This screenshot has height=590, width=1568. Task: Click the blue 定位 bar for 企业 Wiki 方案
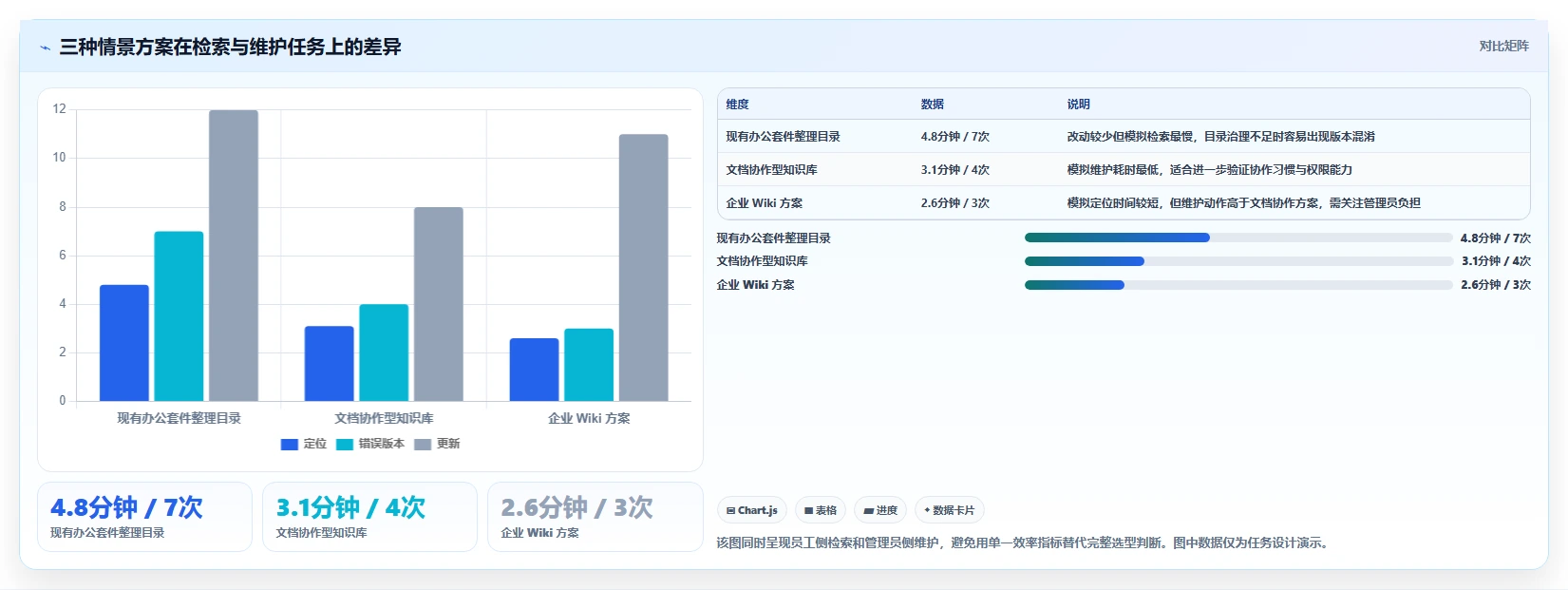point(535,370)
